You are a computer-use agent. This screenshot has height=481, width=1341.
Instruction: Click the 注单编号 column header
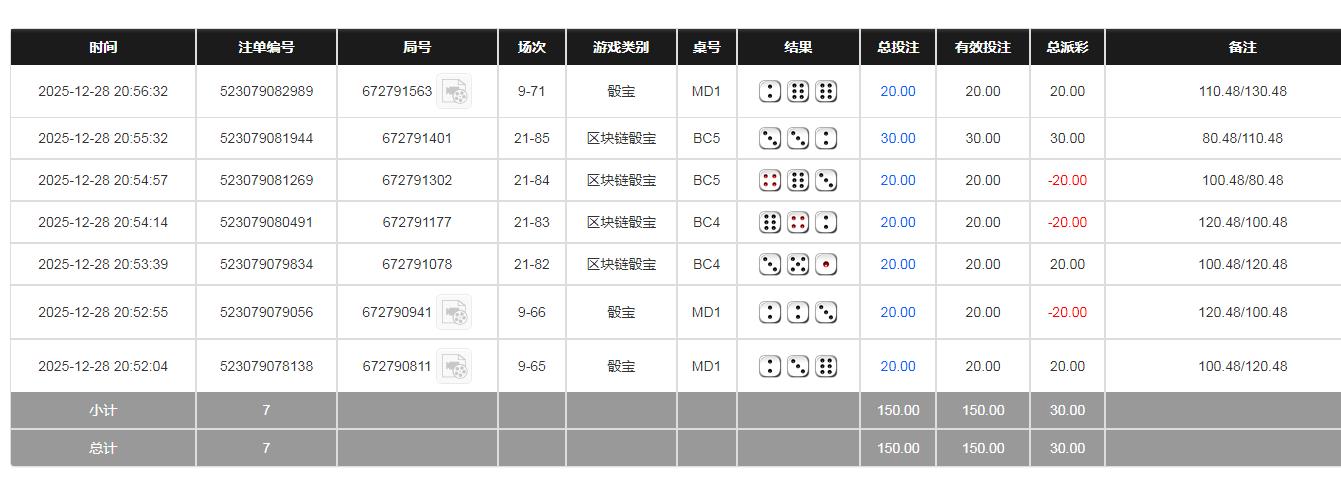click(x=266, y=47)
